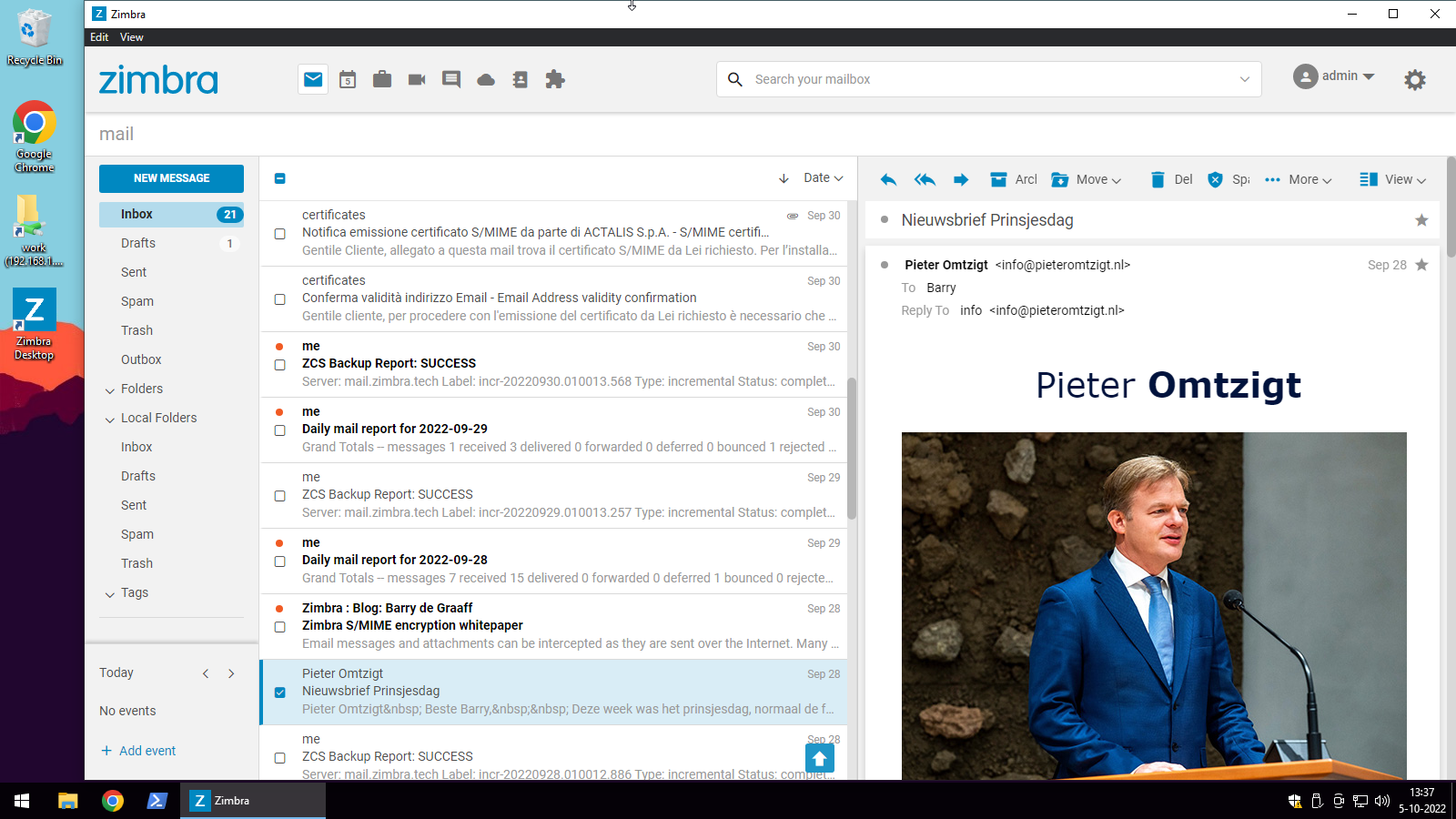Screen dimensions: 1456x819
Task: Click the Delete trash icon
Action: [1157, 179]
